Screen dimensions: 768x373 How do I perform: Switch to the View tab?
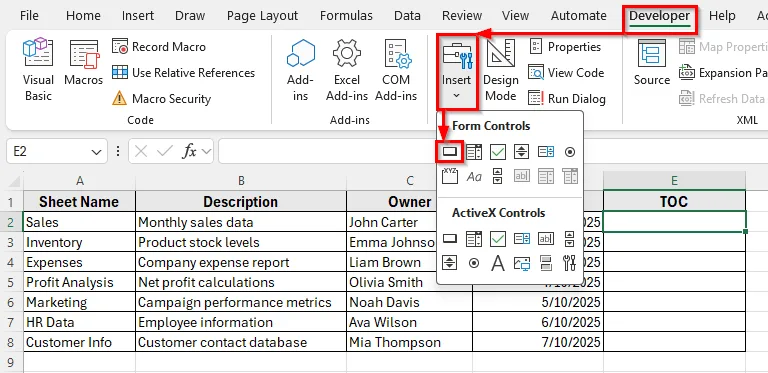point(515,16)
